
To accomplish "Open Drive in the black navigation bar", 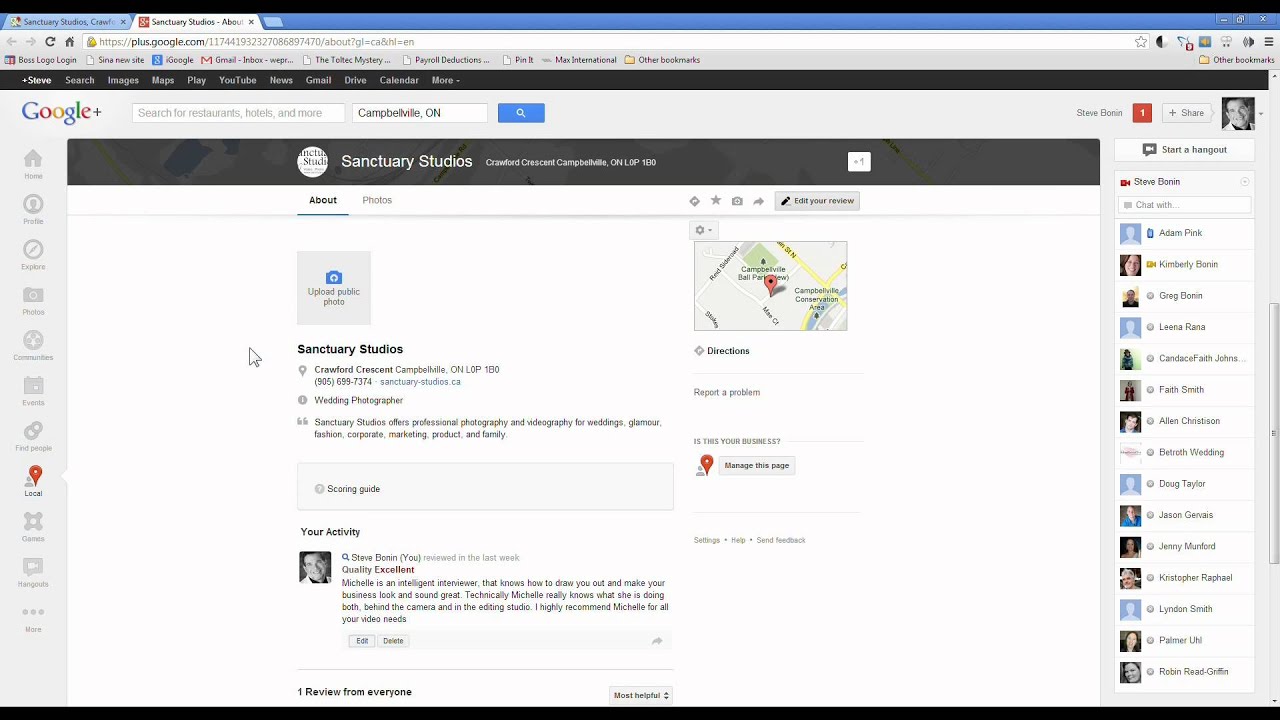I will tap(355, 80).
